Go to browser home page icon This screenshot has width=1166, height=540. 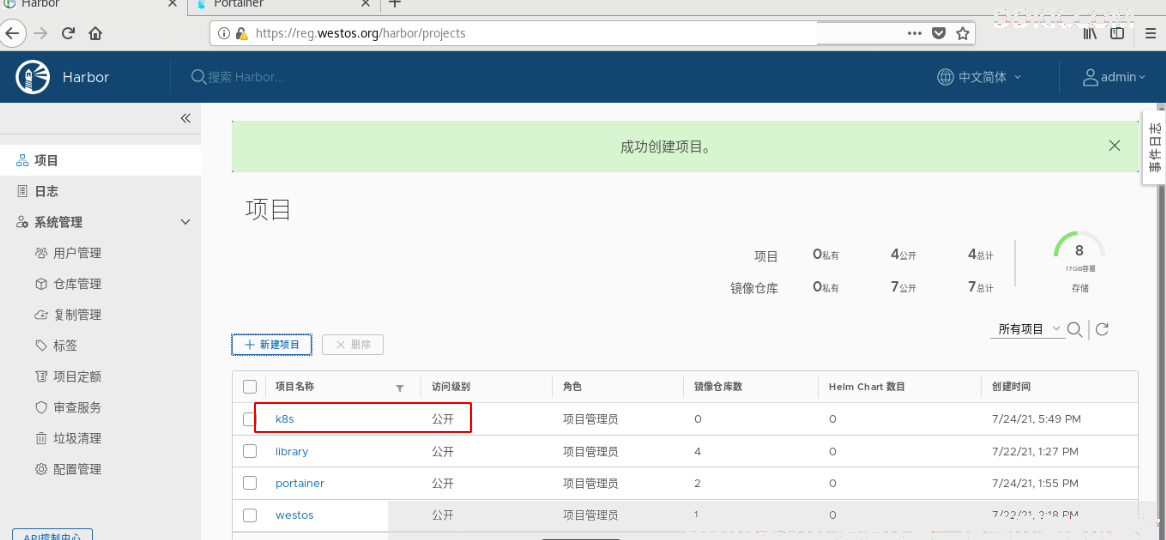click(x=95, y=33)
